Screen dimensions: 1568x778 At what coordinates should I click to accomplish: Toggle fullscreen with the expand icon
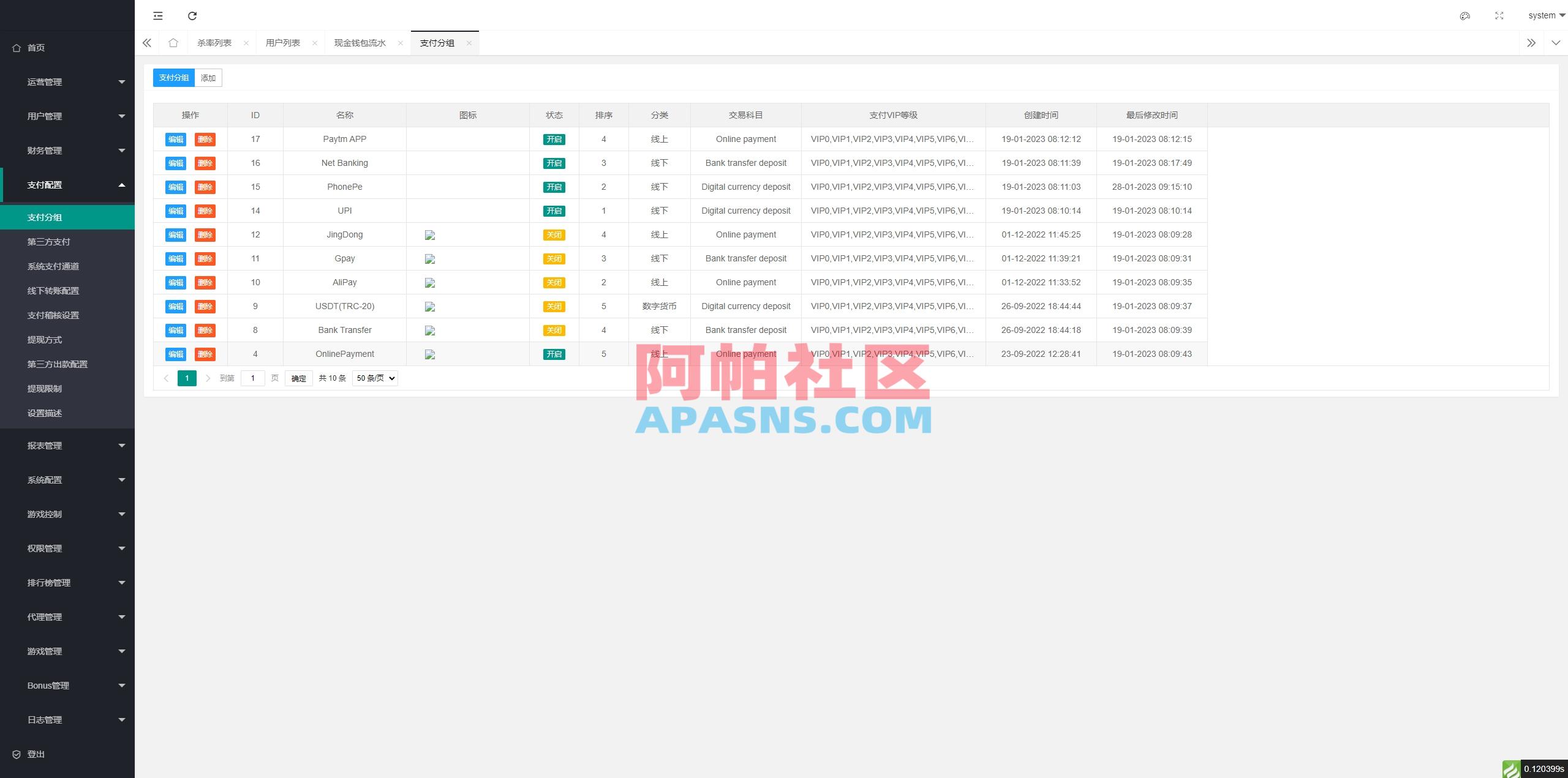[1499, 16]
